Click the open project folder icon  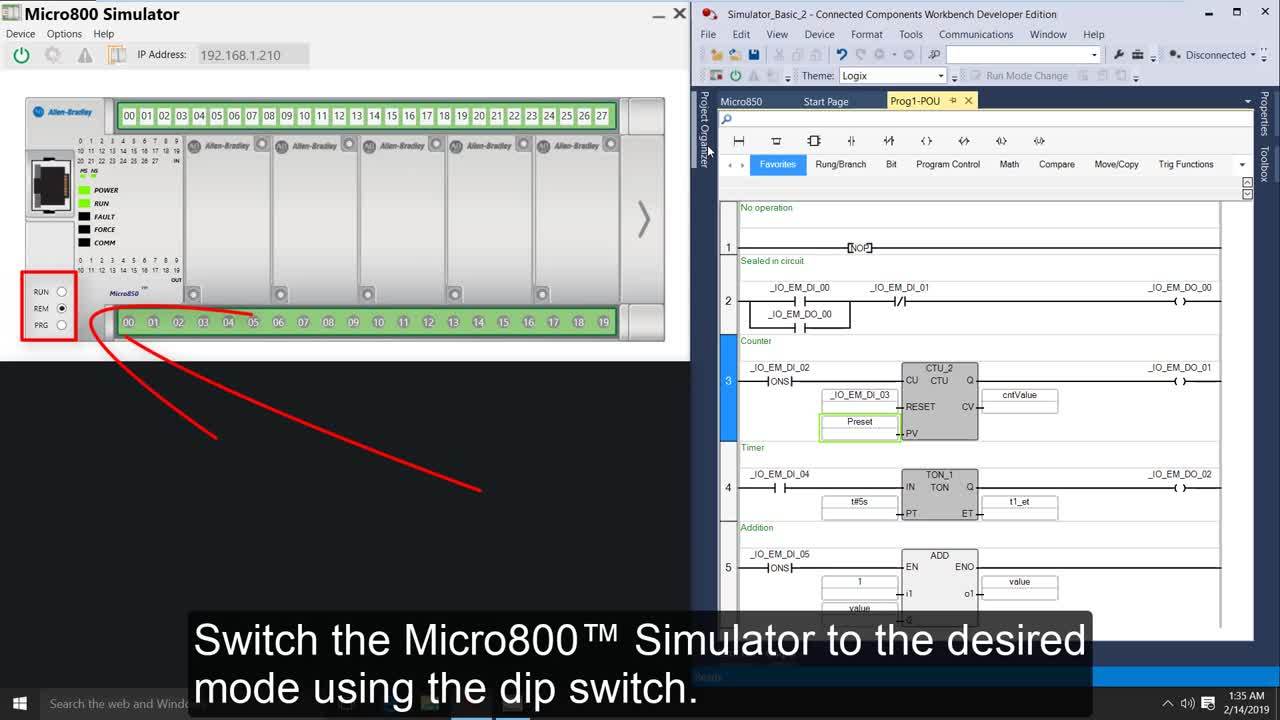735,55
